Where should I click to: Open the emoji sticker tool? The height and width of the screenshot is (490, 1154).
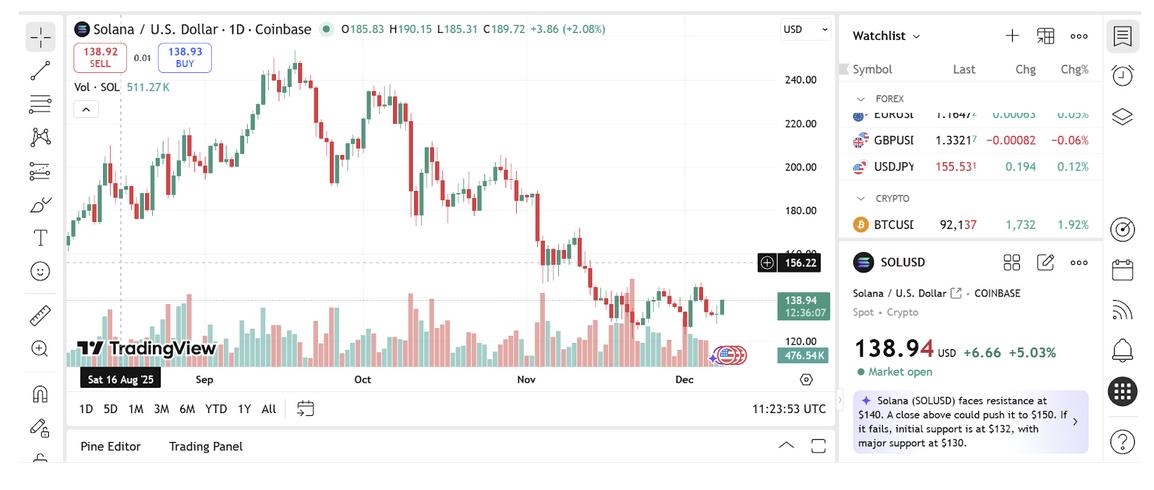tap(40, 271)
